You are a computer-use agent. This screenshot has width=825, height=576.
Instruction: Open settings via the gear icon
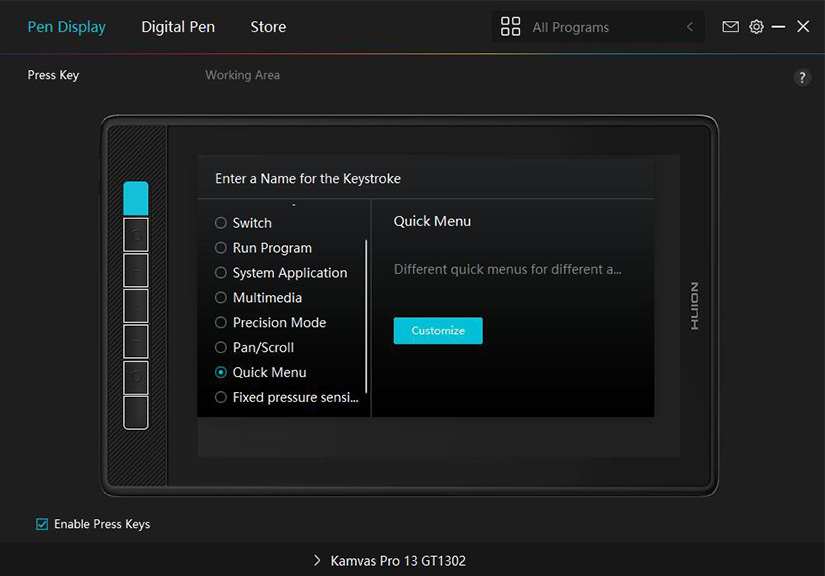(756, 27)
